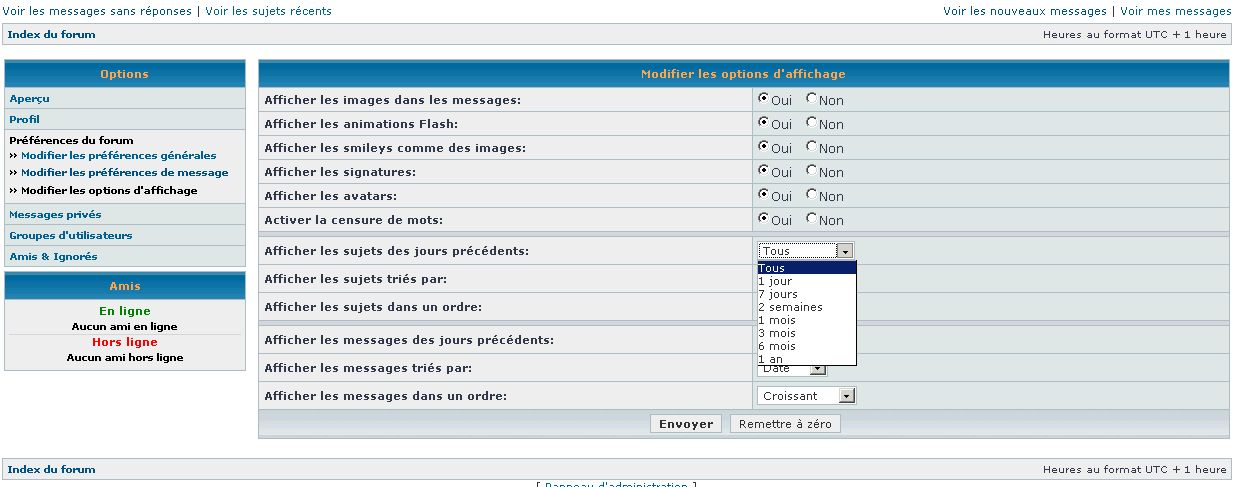The height and width of the screenshot is (487, 1246).
Task: Select '1 an' option in the list
Action: (771, 359)
